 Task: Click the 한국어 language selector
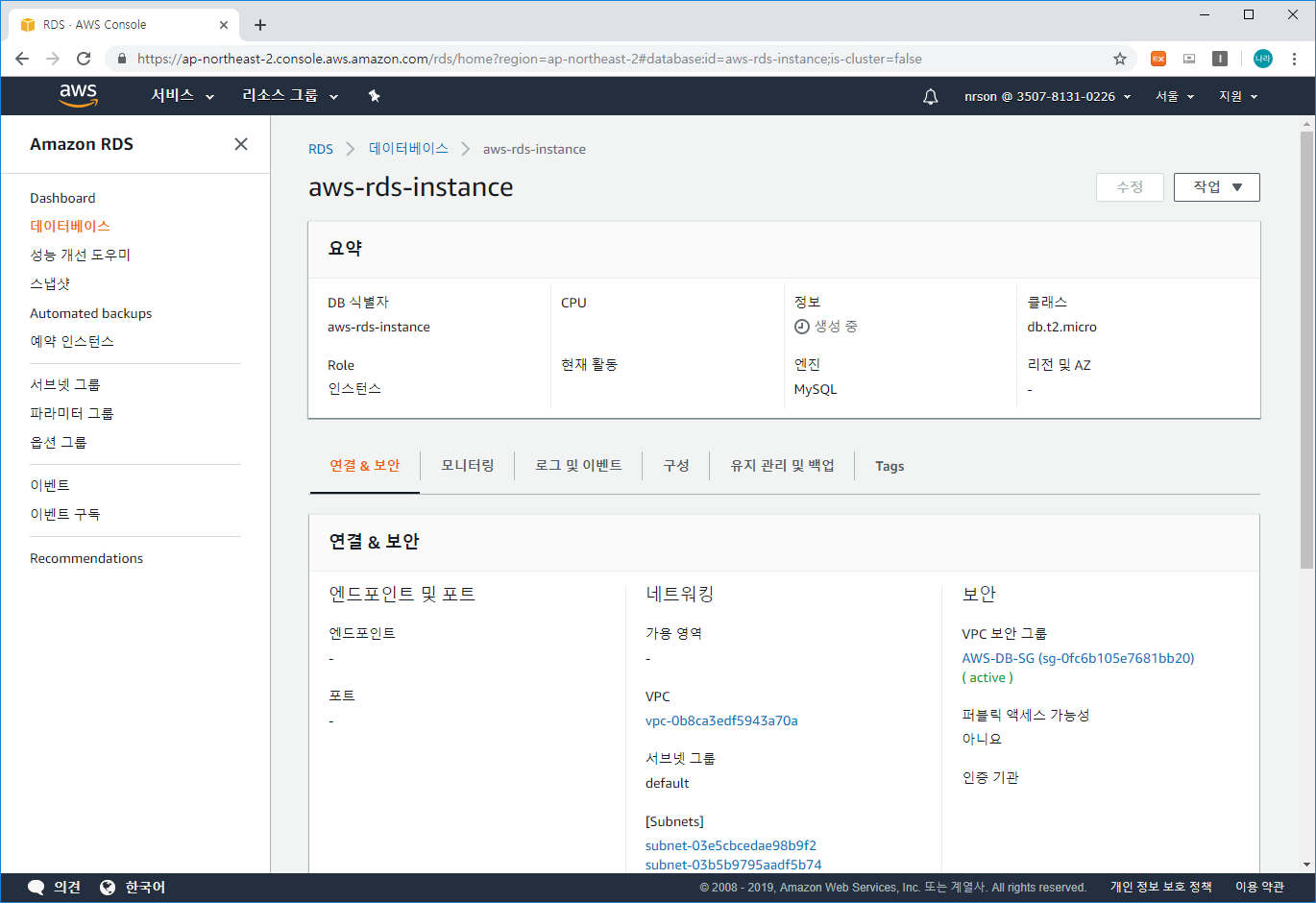(145, 887)
